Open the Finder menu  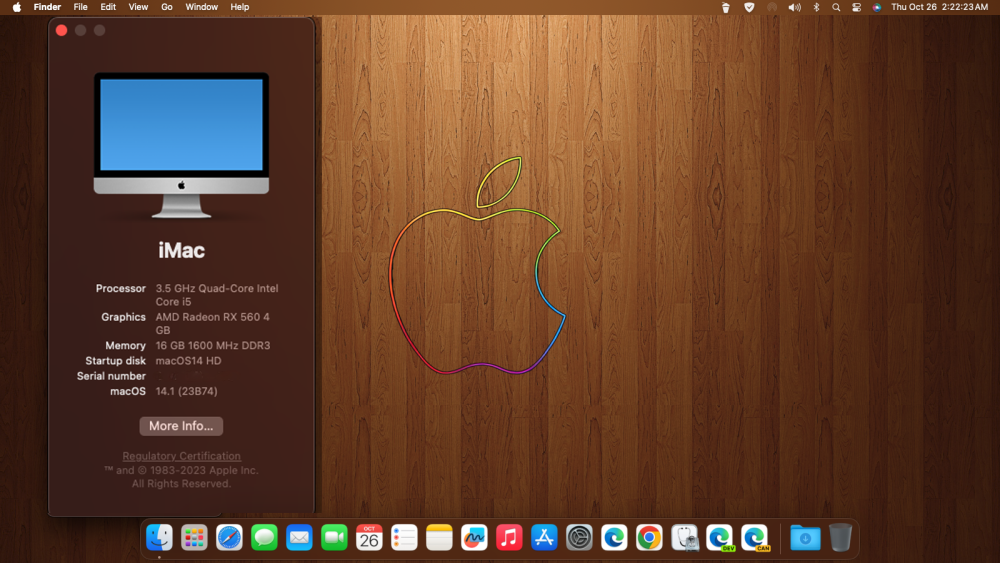pos(47,7)
